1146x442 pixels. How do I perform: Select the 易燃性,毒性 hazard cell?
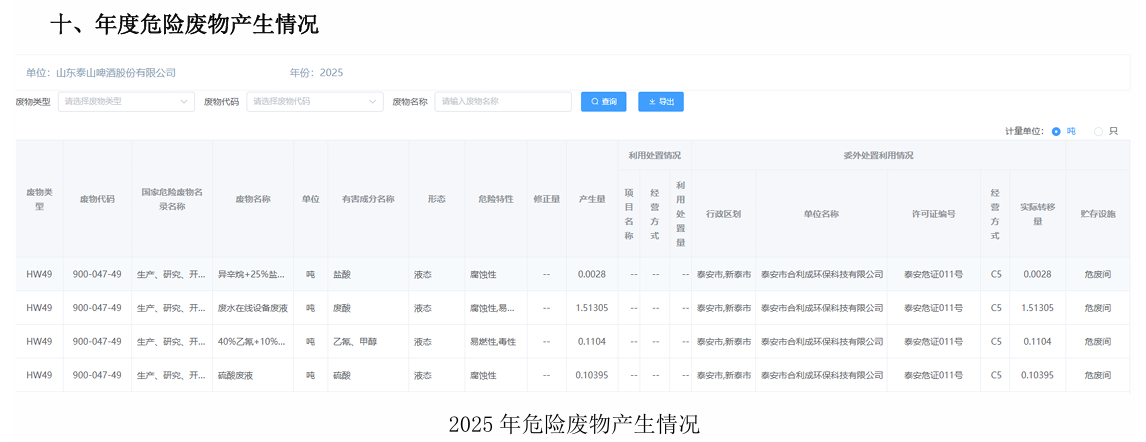[x=493, y=342]
